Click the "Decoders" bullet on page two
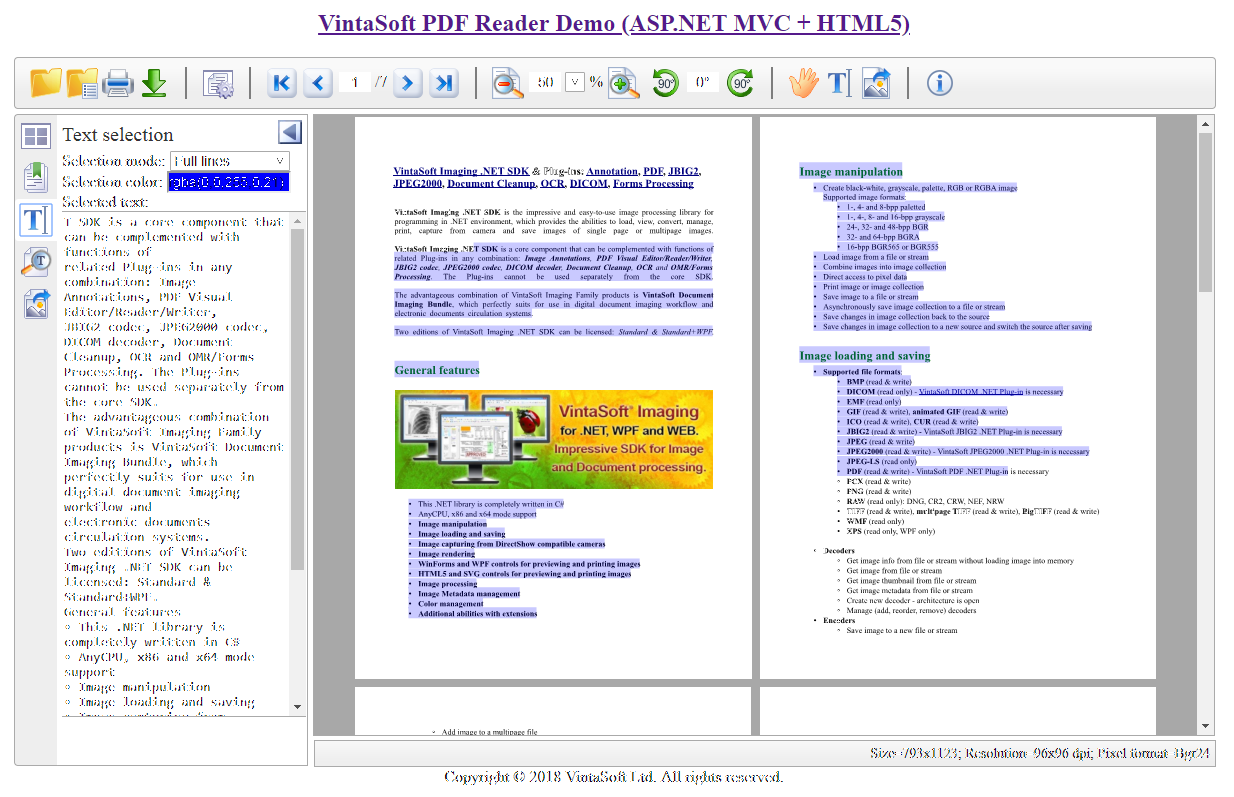This screenshot has width=1234, height=797. tap(839, 551)
